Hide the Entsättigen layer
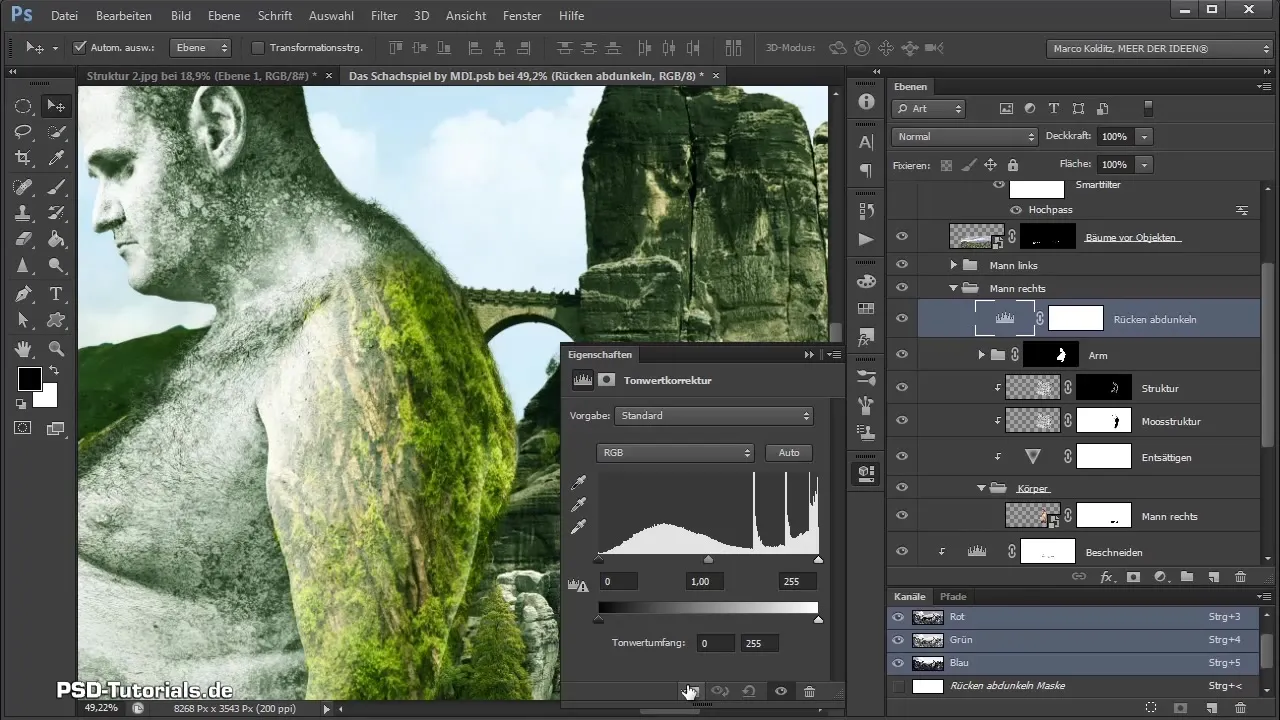Image resolution: width=1280 pixels, height=720 pixels. coord(902,456)
